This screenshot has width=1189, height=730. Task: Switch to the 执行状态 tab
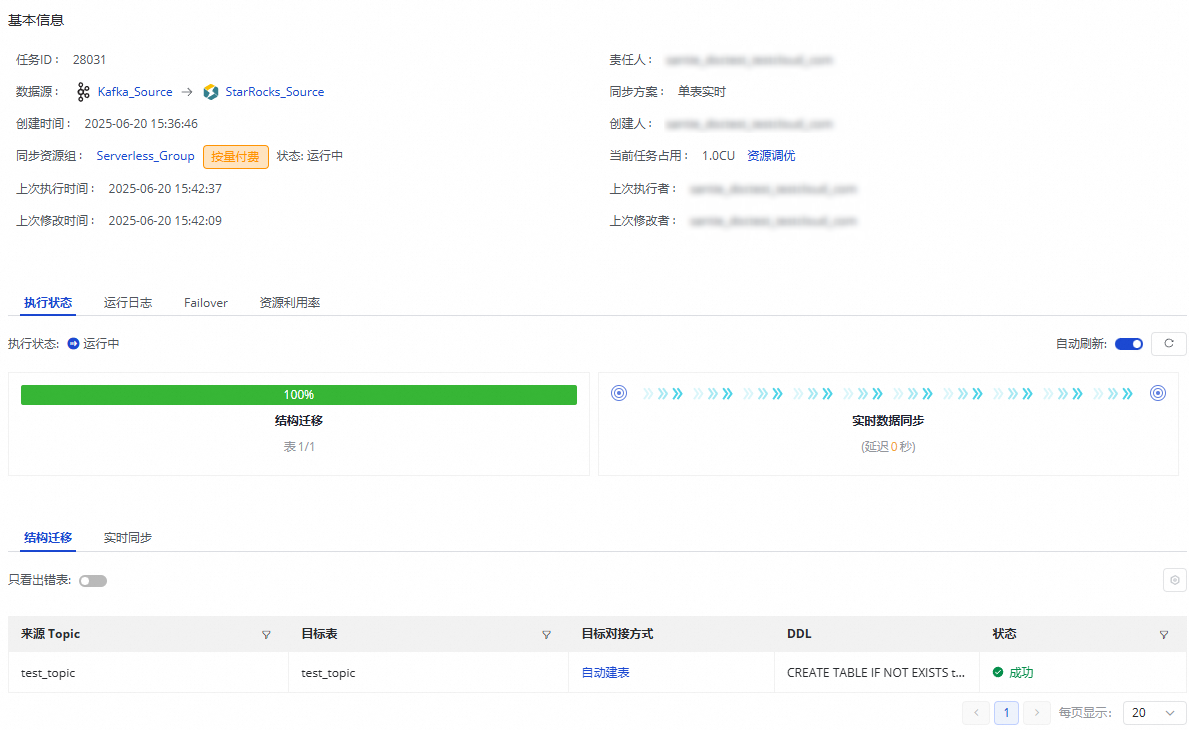pyautogui.click(x=48, y=302)
